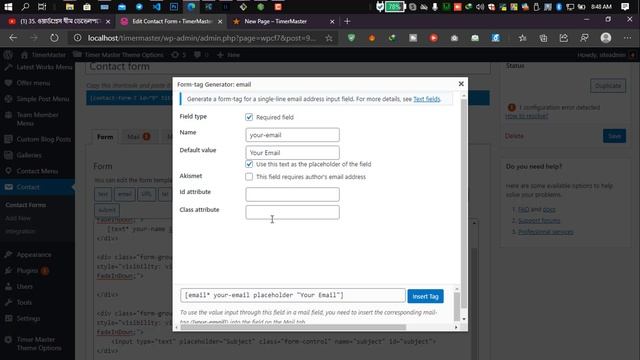Open Windows taskbar search
640x360 pixels.
pyautogui.click(x=25, y=7)
